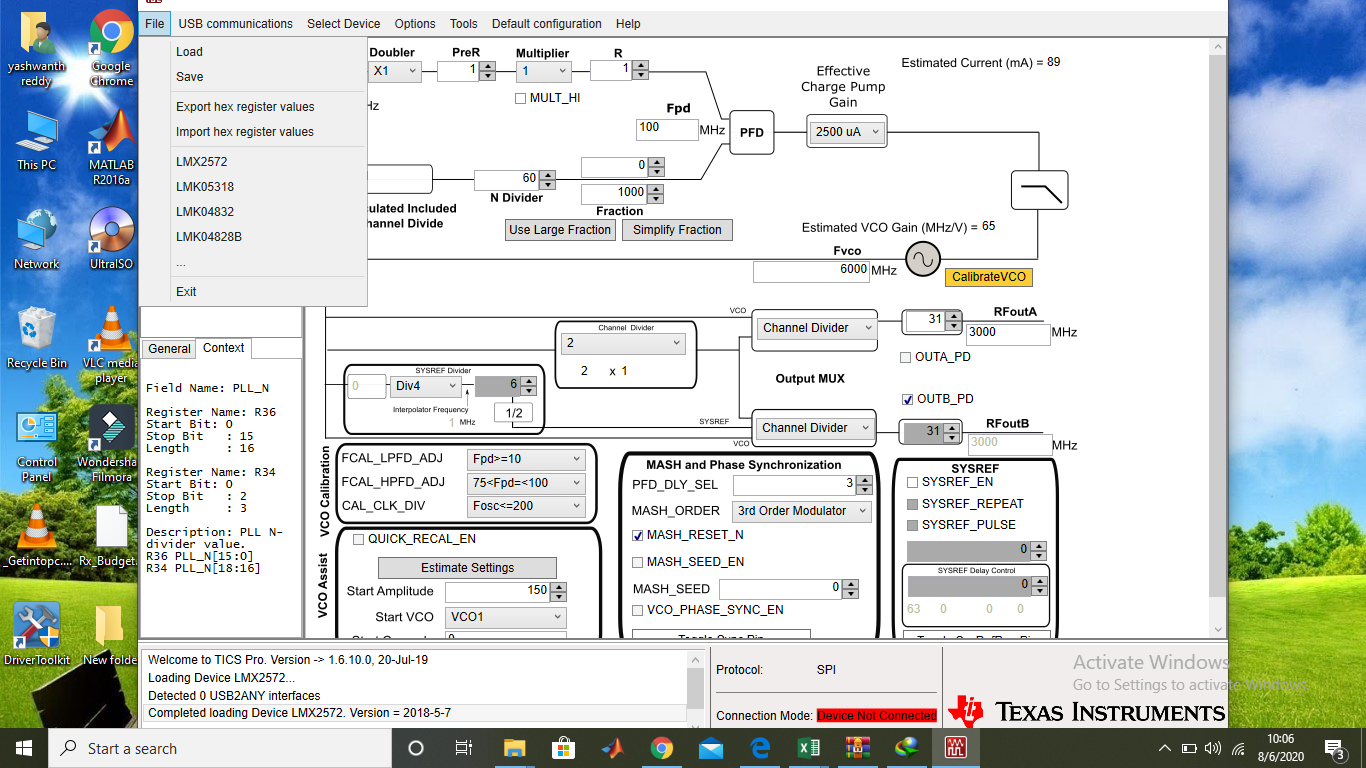Select the UltraISO desktop shortcut
The image size is (1366, 768).
111,239
